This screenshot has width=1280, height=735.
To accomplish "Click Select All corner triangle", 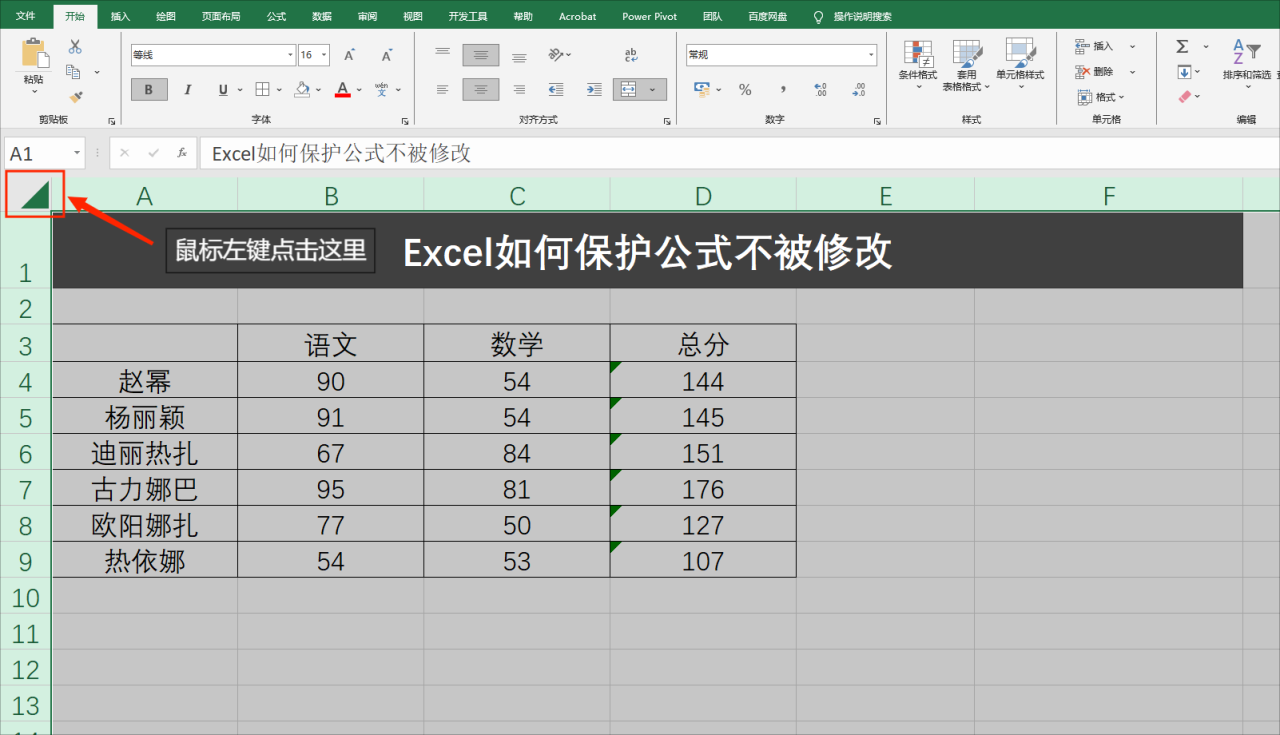I will click(x=35, y=194).
